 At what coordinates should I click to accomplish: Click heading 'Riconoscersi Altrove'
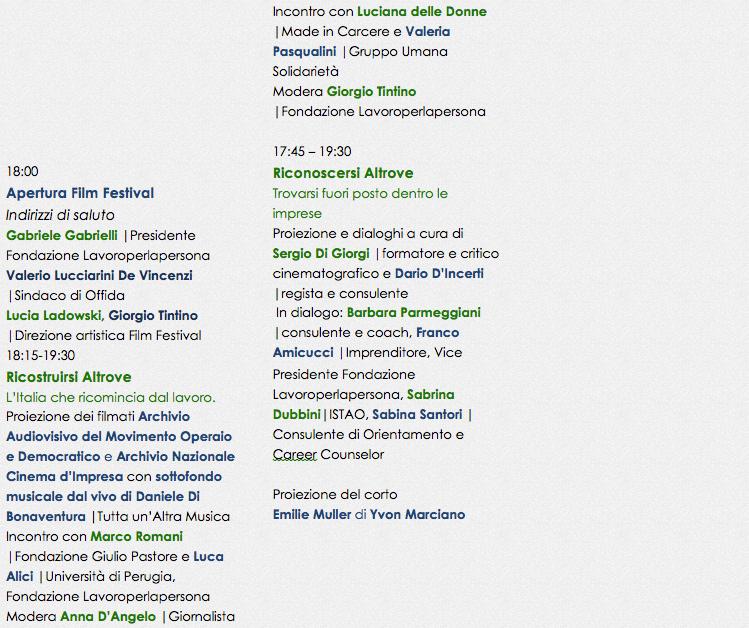pyautogui.click(x=342, y=173)
